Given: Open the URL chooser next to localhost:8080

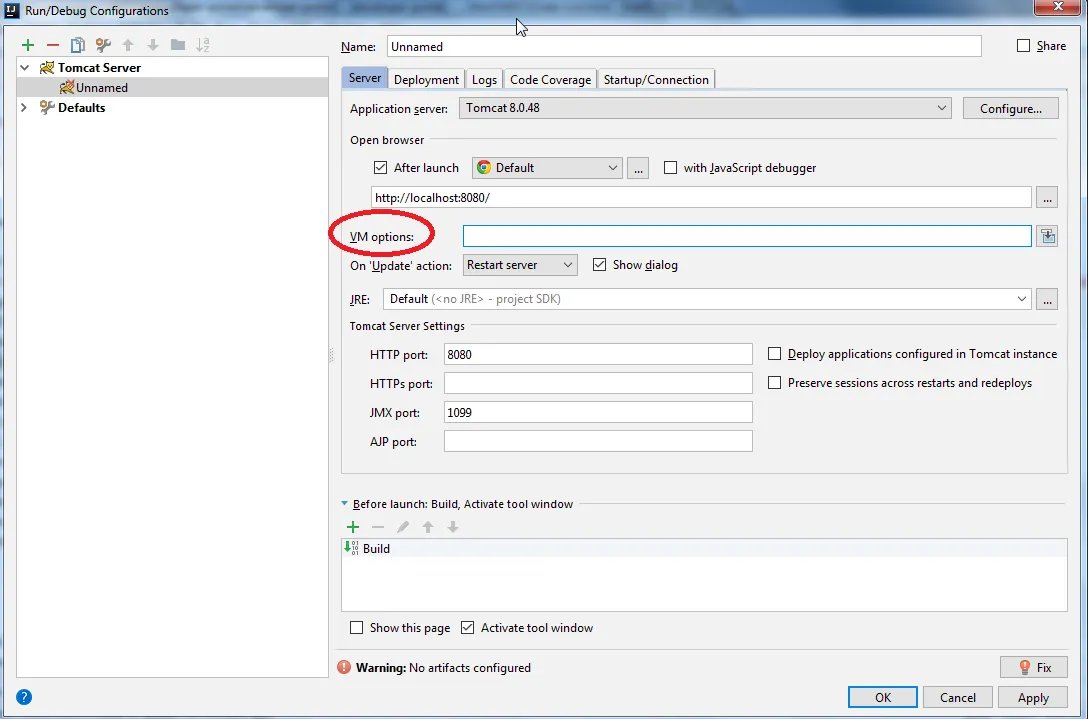Looking at the screenshot, I should tap(1047, 197).
